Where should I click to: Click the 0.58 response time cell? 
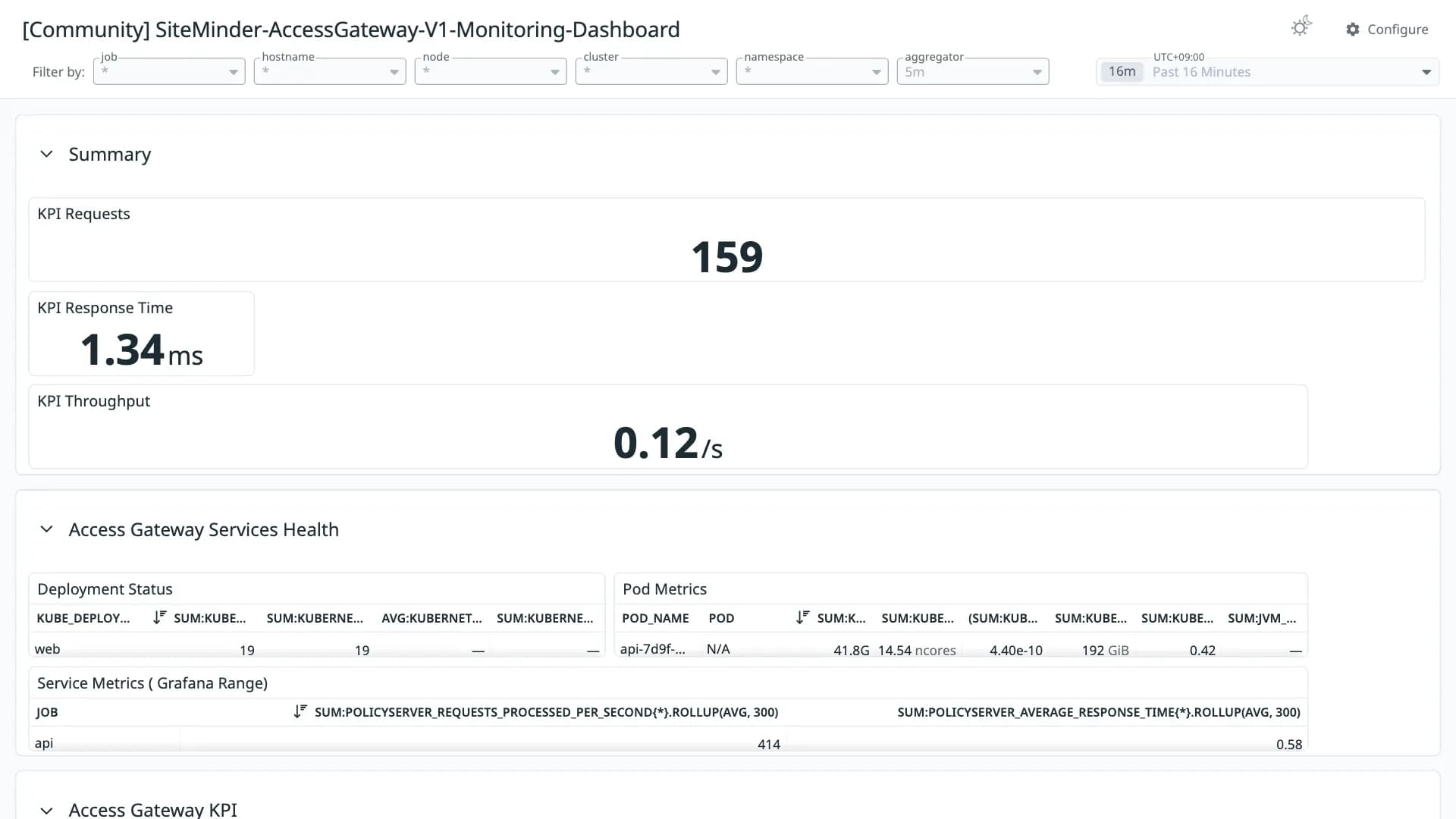pyautogui.click(x=1289, y=745)
